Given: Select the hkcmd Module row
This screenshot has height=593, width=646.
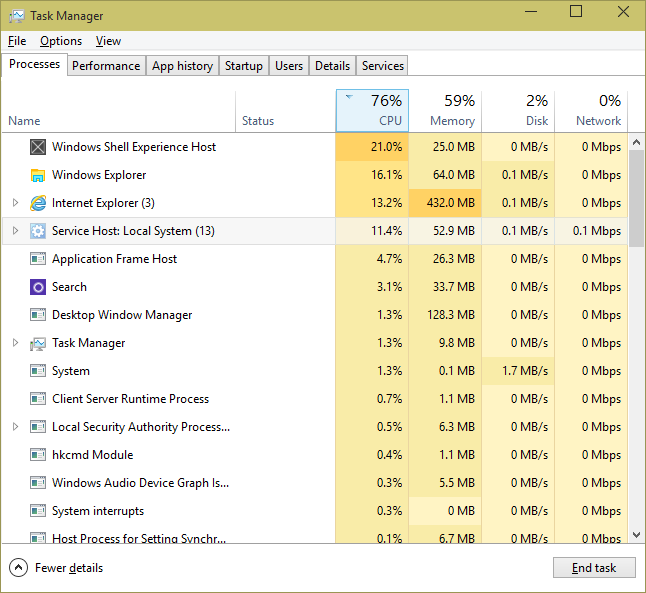Looking at the screenshot, I should [315, 455].
